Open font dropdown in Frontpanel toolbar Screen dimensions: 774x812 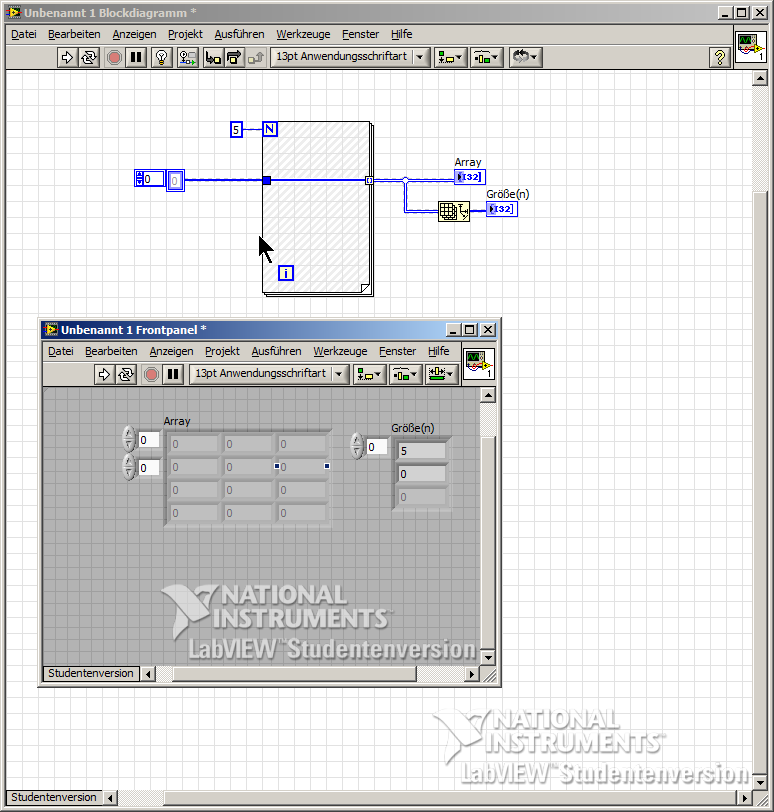[x=269, y=374]
